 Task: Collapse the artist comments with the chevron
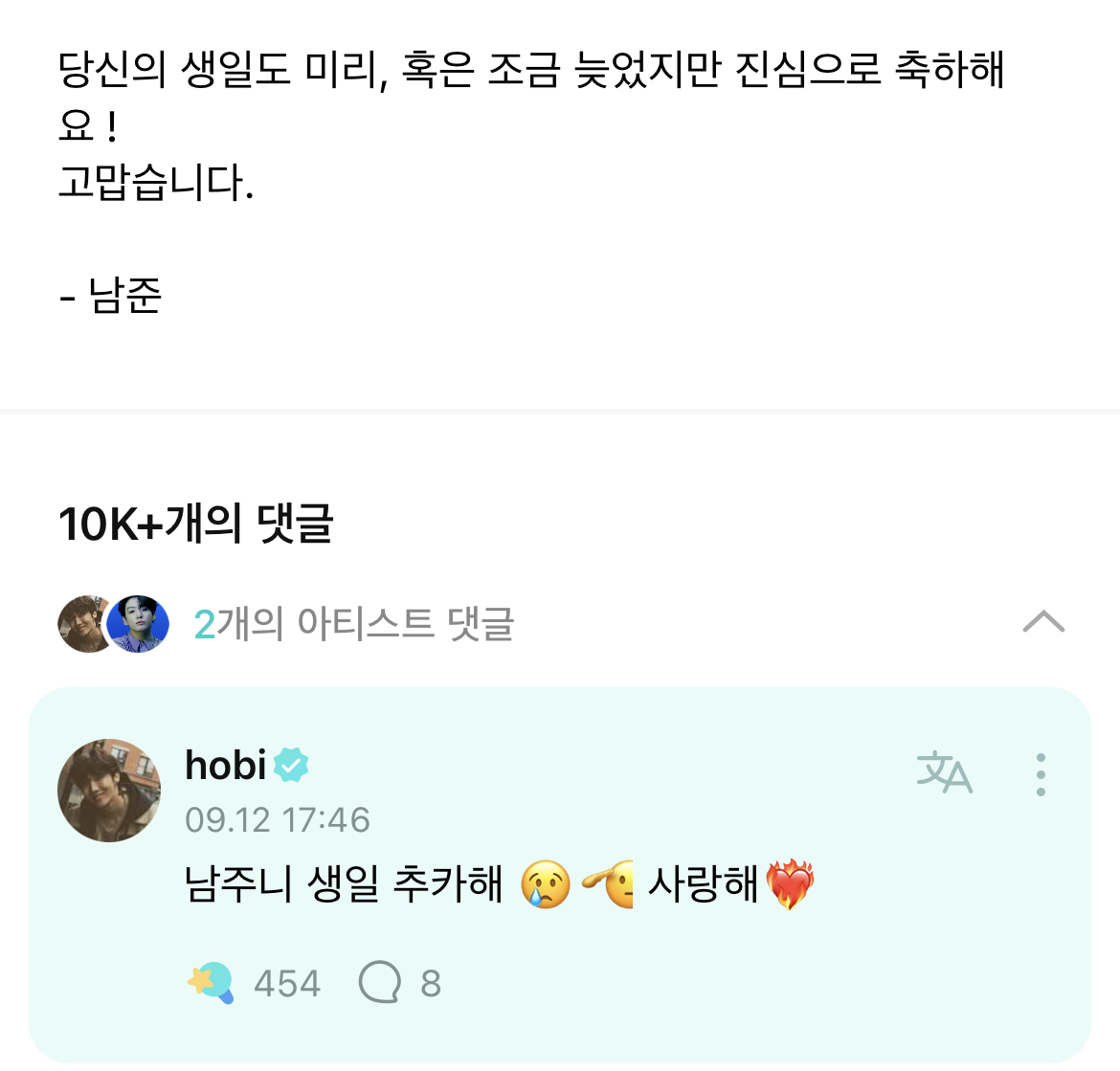[x=1043, y=623]
